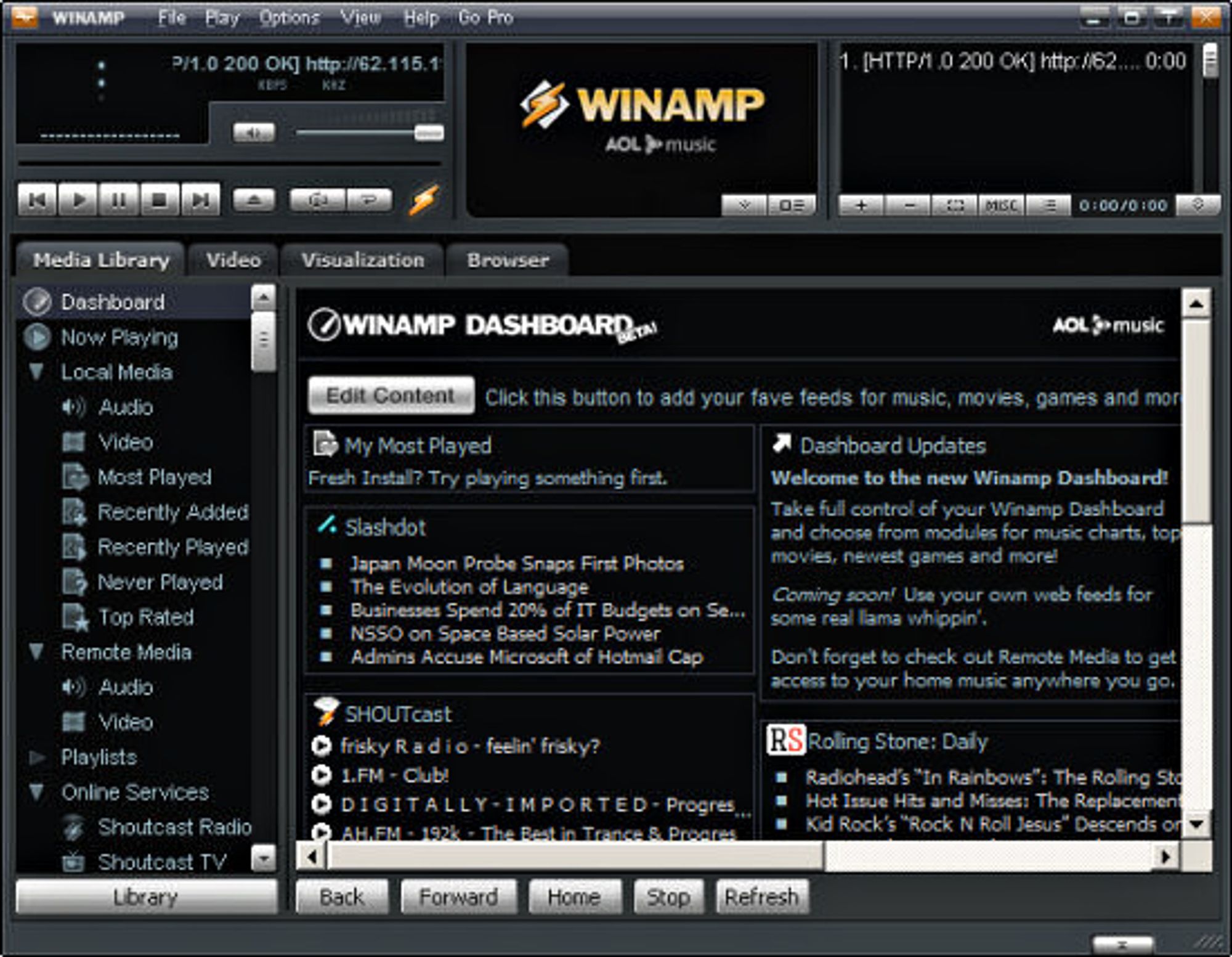Screen dimensions: 1232x957
Task: Collapse the Online Services tree node
Action: (36, 792)
